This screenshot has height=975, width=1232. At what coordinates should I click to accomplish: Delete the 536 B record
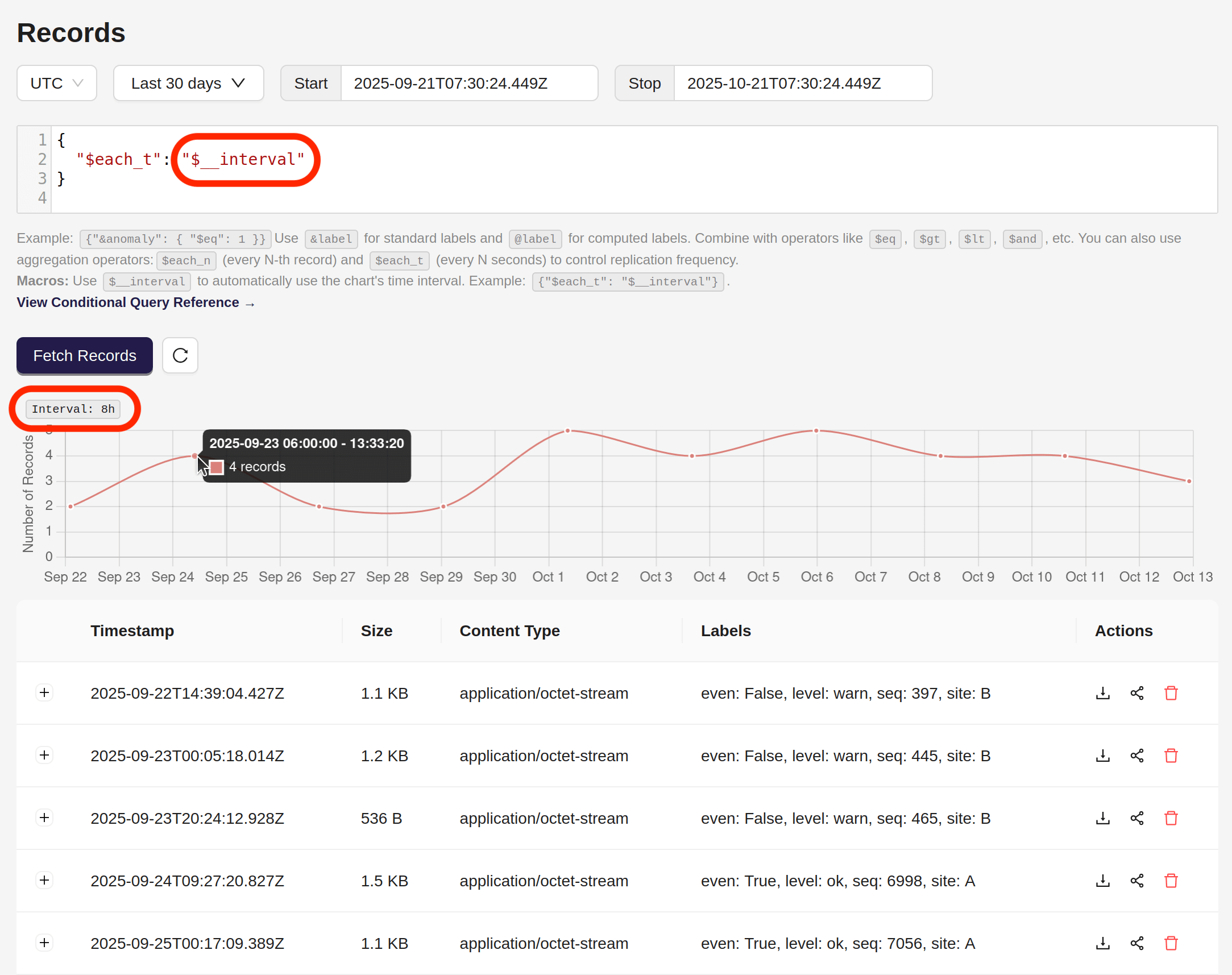[1171, 818]
